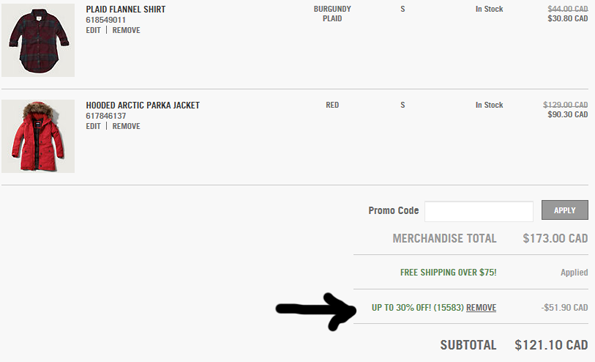Open the Plaid Flannel Shirt title
The width and height of the screenshot is (595, 362).
126,9
